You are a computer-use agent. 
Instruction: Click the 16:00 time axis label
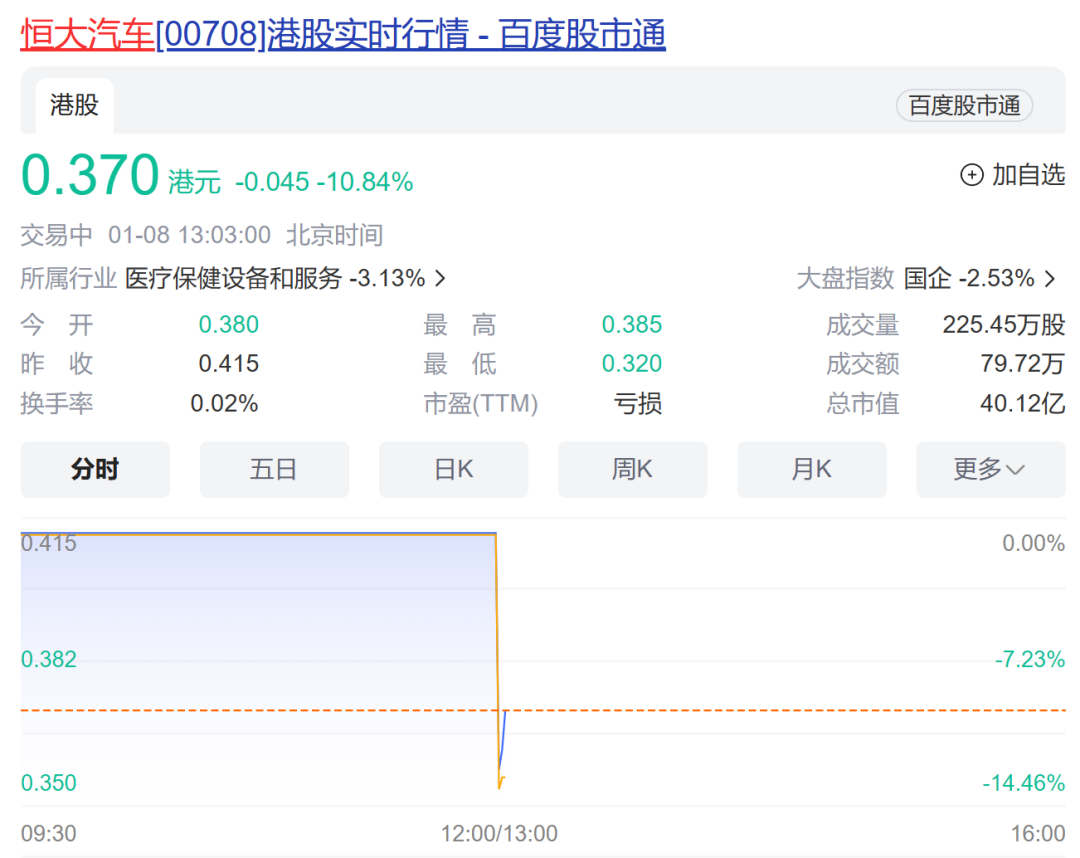pyautogui.click(x=1038, y=834)
